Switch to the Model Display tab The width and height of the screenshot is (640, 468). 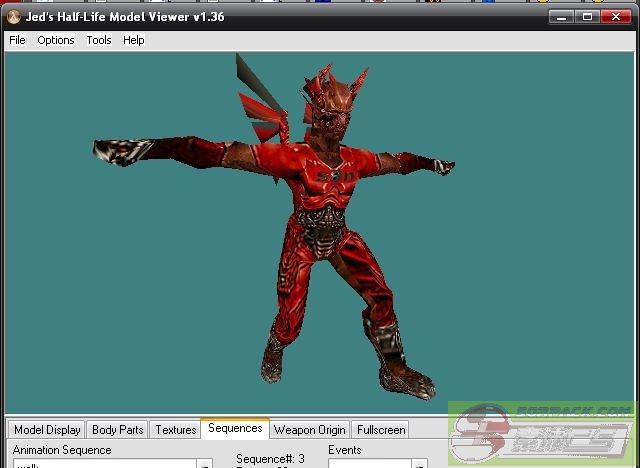tap(47, 430)
